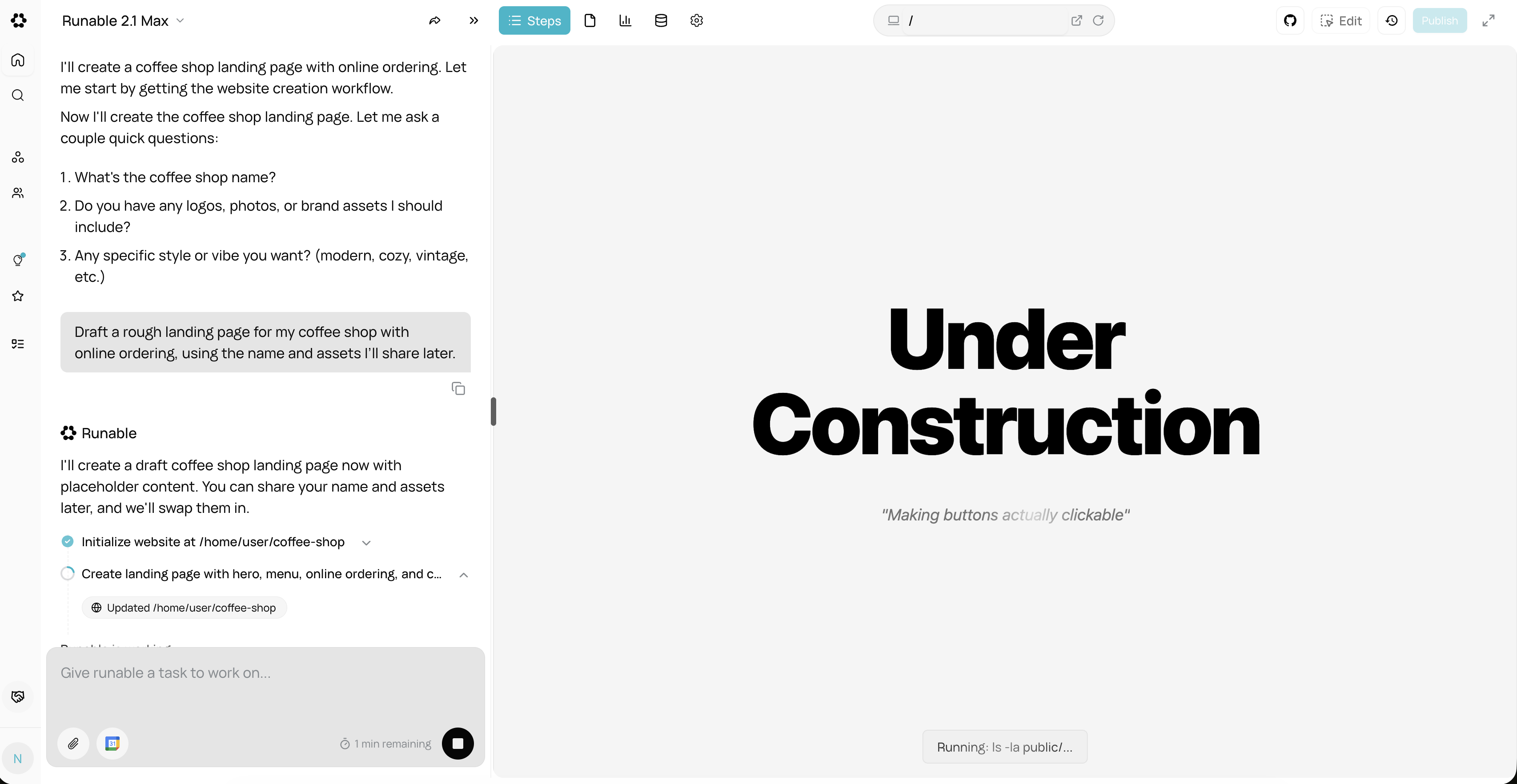The width and height of the screenshot is (1517, 784).
Task: Collapse chat panel with double chevron
Action: [x=474, y=20]
